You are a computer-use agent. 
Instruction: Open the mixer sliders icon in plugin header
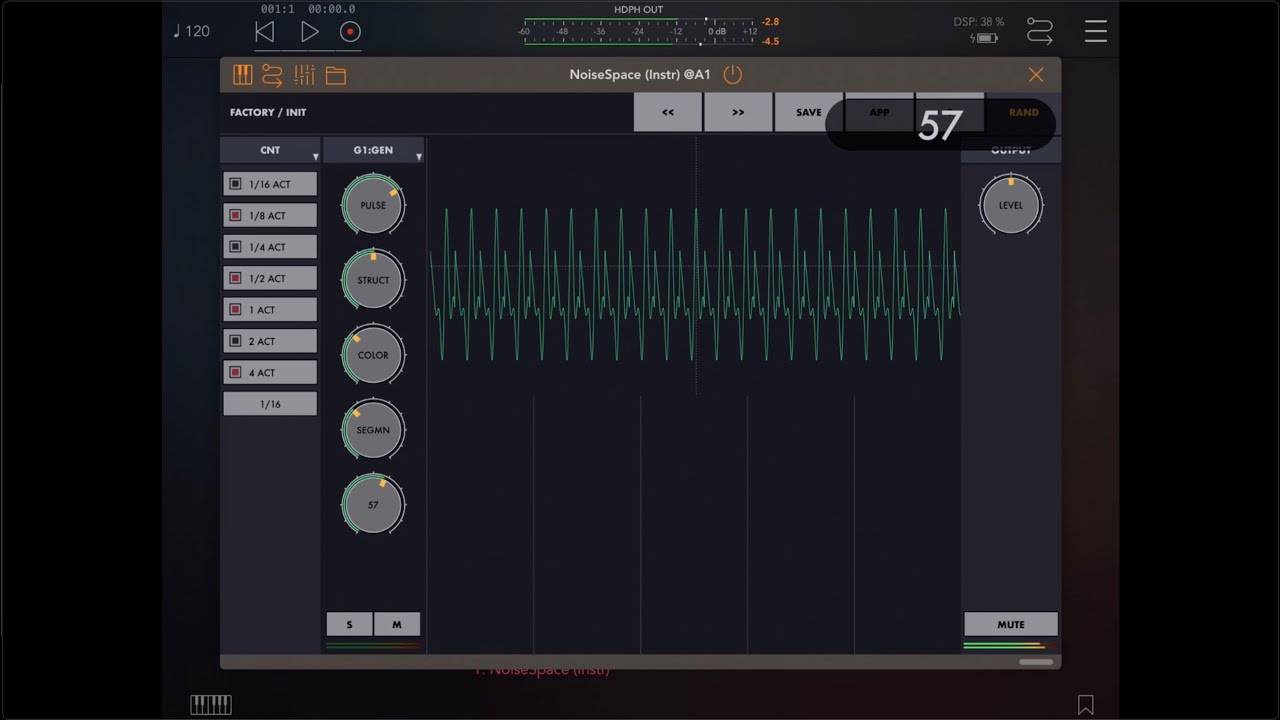305,75
